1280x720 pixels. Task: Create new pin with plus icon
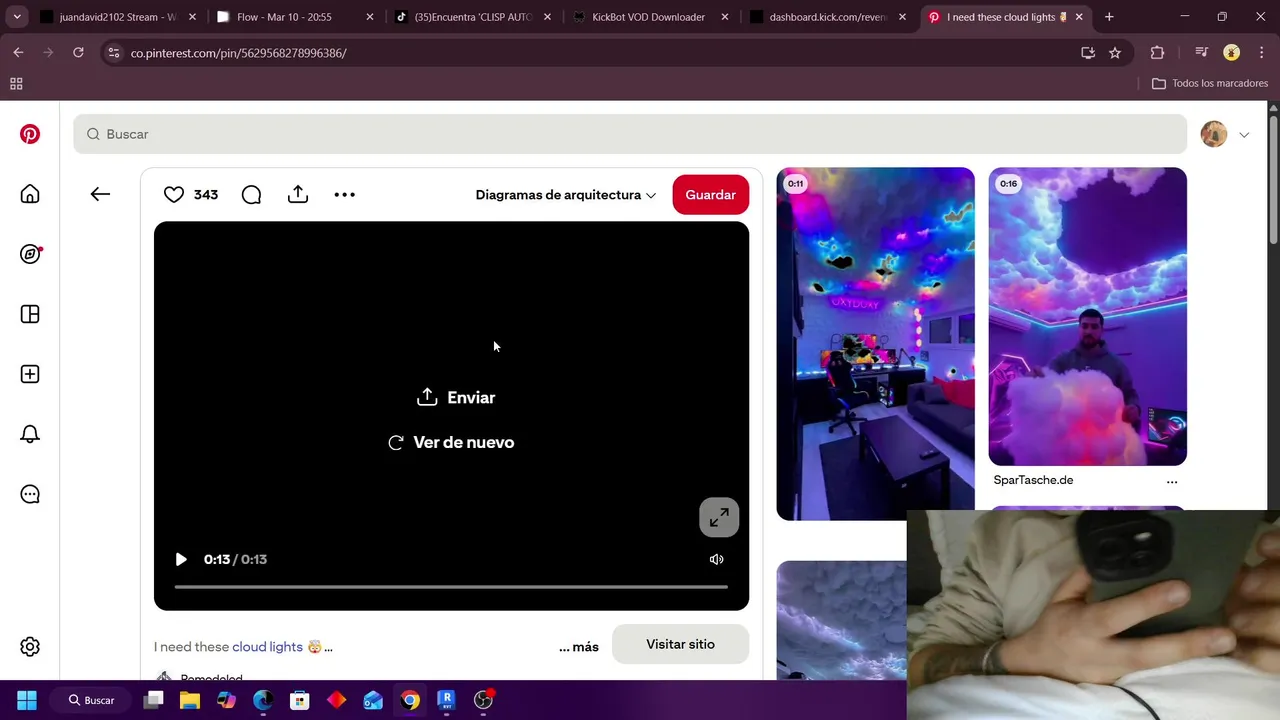(30, 374)
